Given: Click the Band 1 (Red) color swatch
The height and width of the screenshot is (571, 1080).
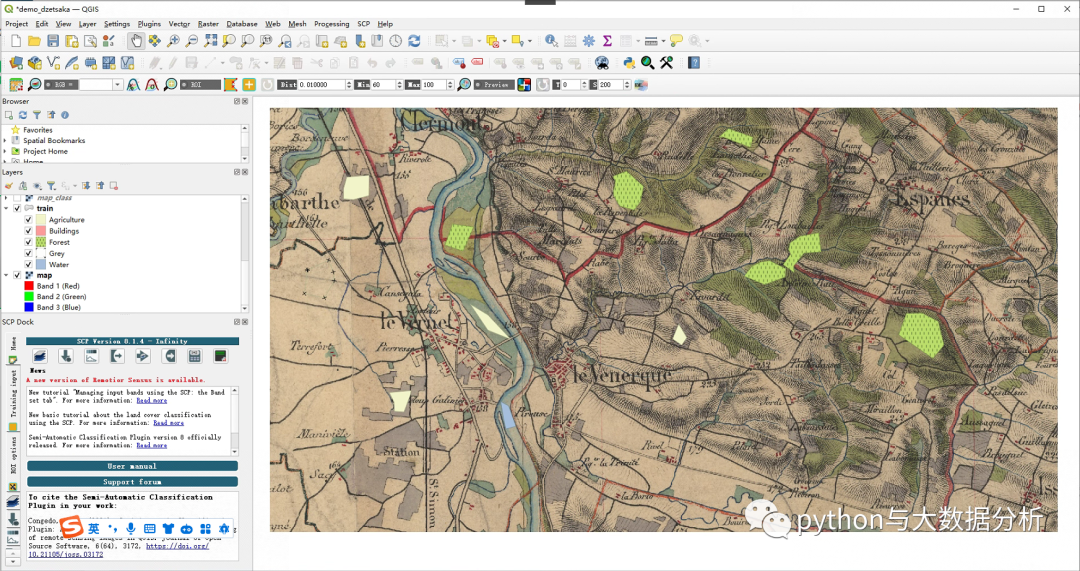Looking at the screenshot, I should (29, 286).
